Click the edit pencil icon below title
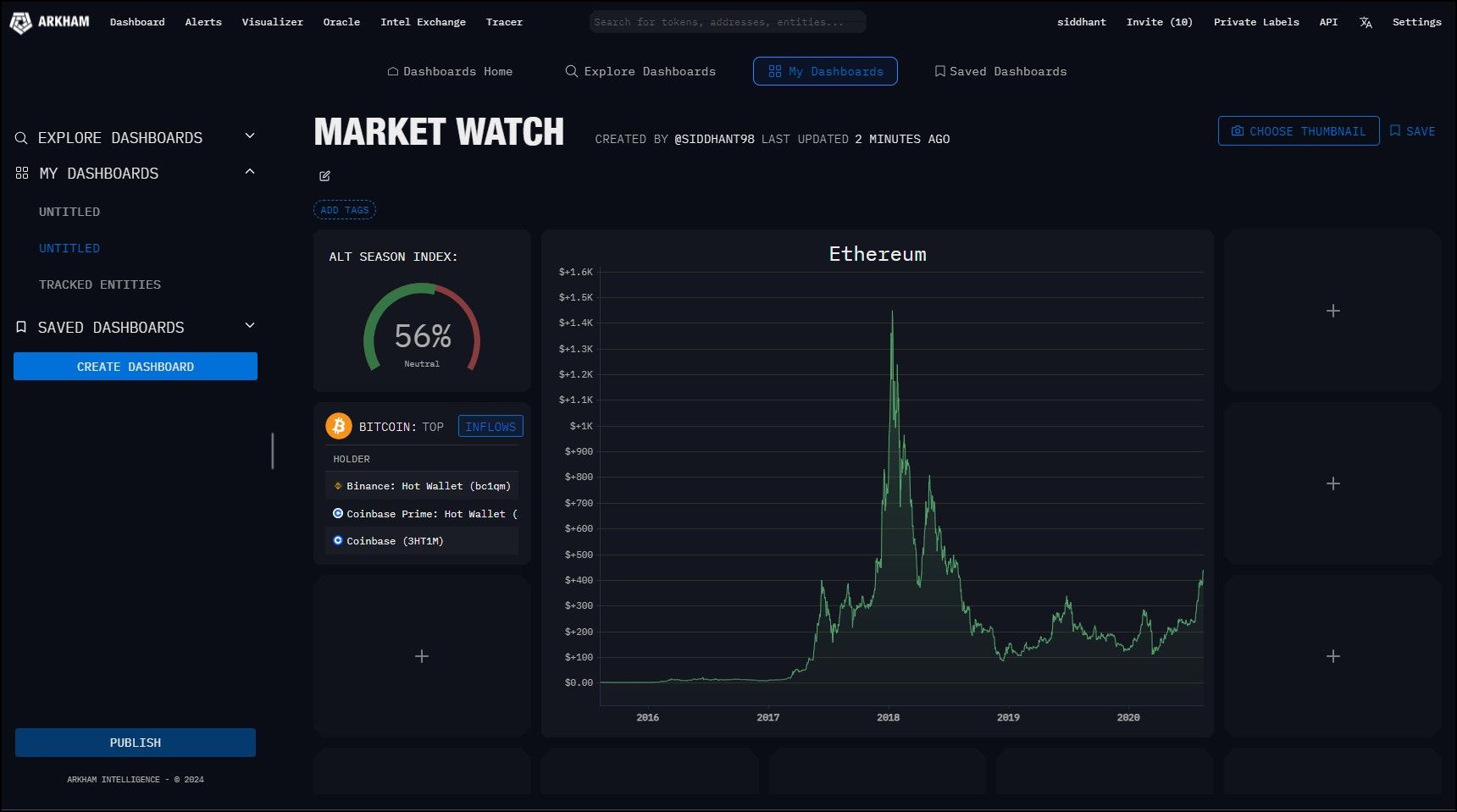Viewport: 1457px width, 812px height. point(324,176)
